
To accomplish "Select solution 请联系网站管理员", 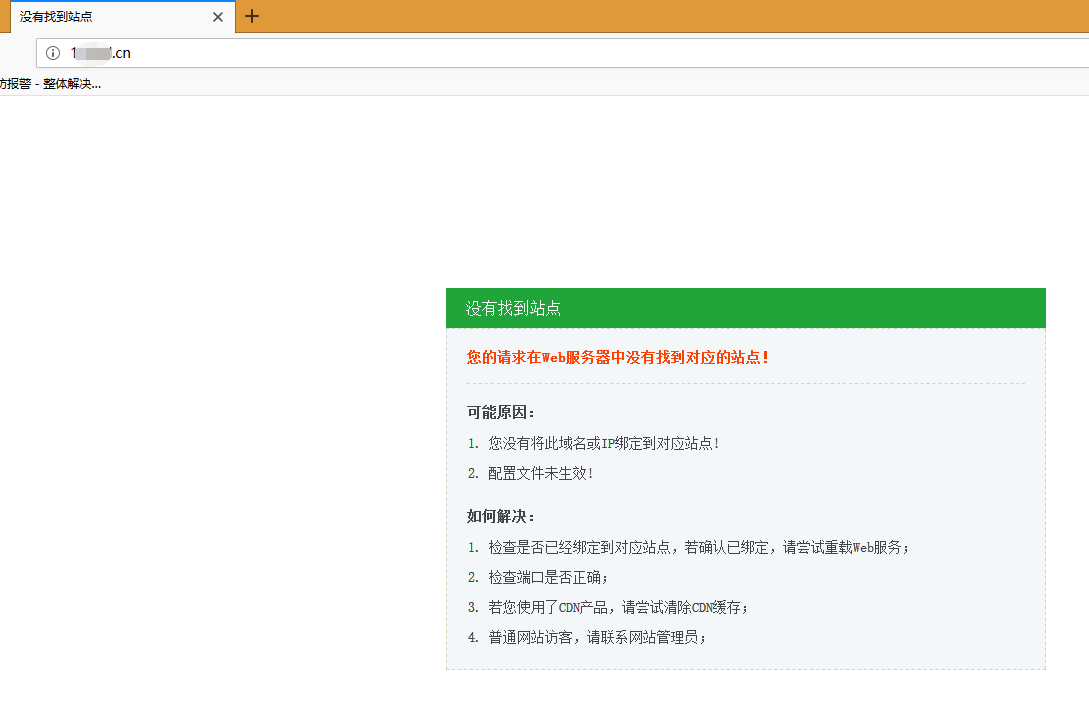I will pyautogui.click(x=597, y=637).
